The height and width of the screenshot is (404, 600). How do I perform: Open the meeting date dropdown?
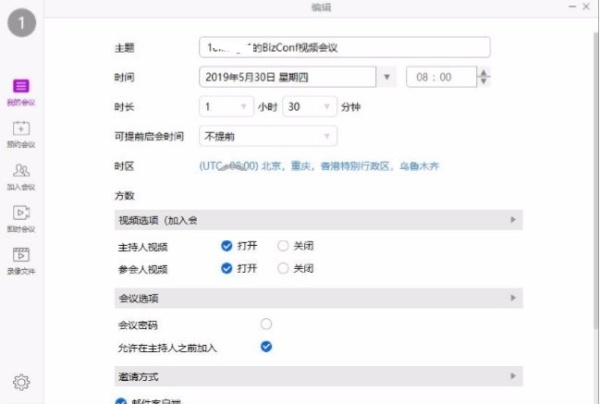click(388, 77)
